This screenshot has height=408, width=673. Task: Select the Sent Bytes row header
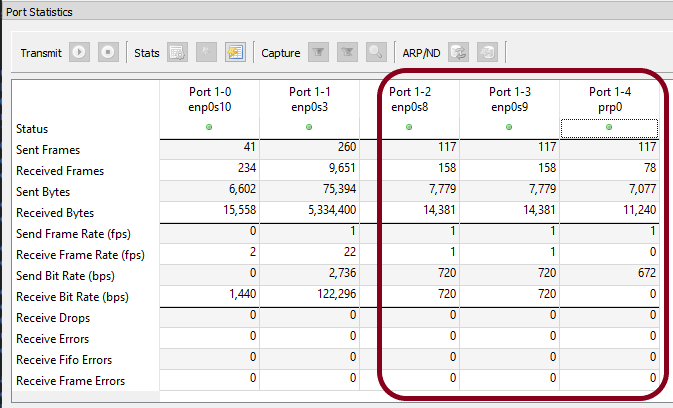[x=43, y=192]
